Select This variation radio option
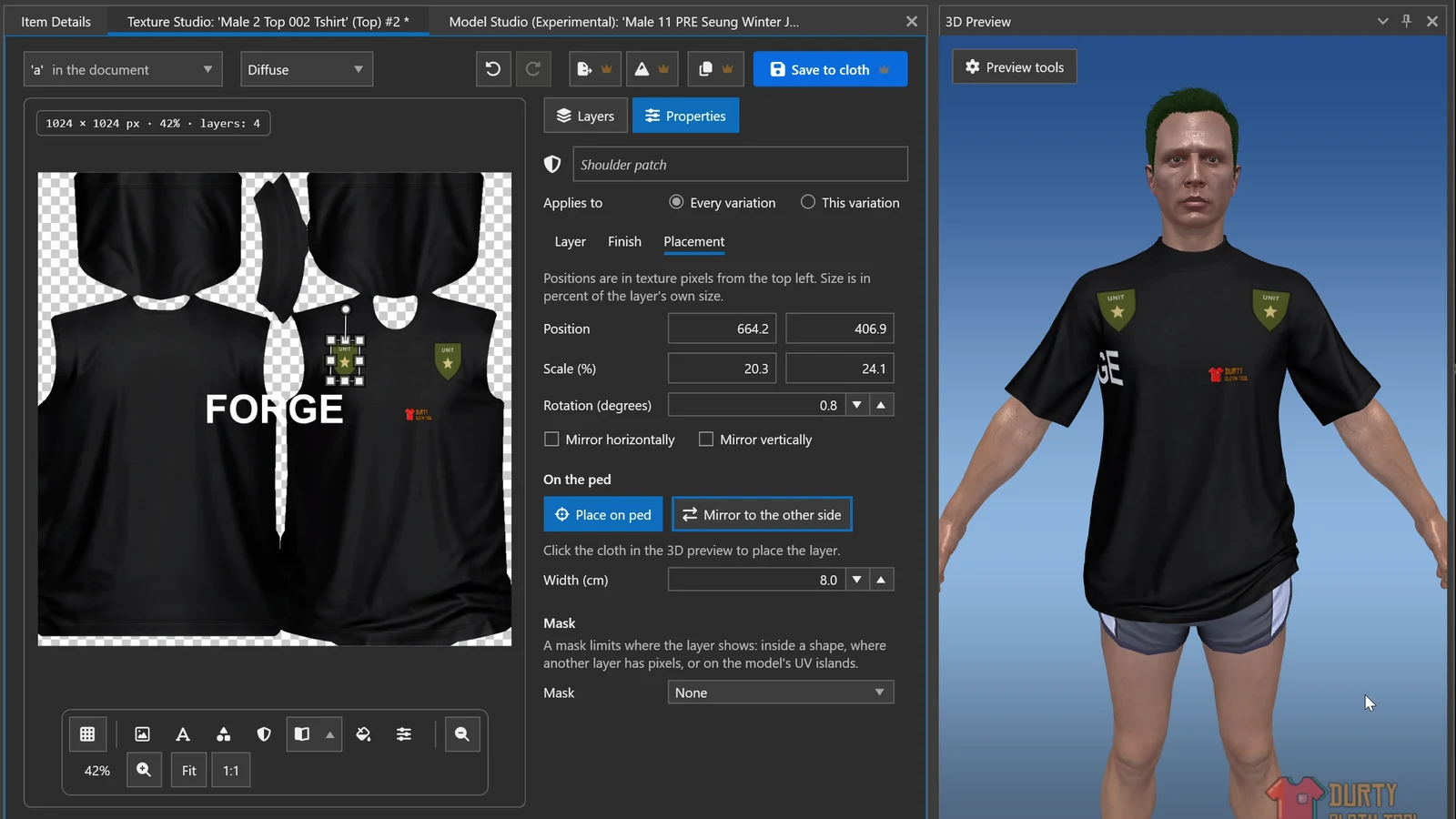The image size is (1456, 819). pyautogui.click(x=850, y=203)
